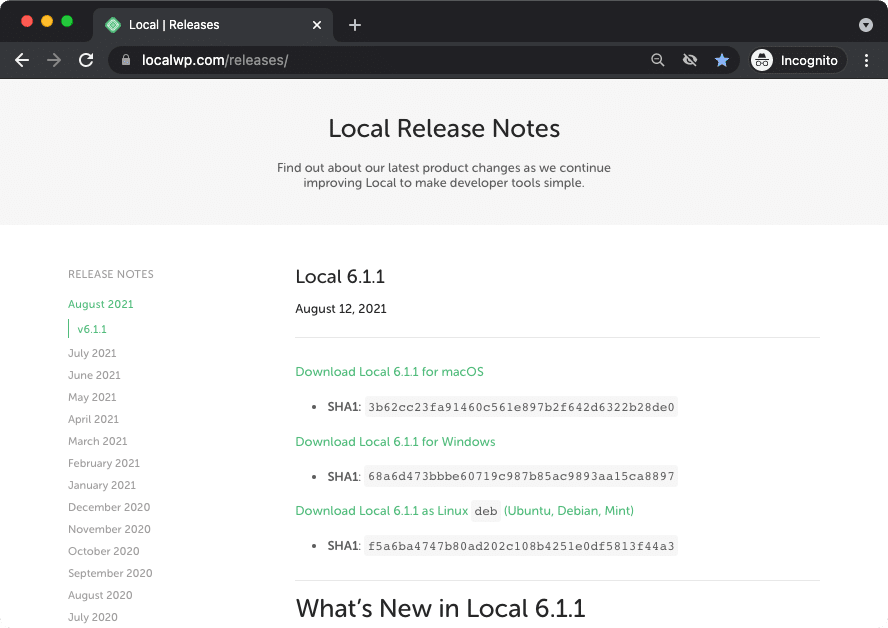Screen dimensions: 888x628
Task: Select v6.1.1 in the sidebar
Action: point(92,329)
